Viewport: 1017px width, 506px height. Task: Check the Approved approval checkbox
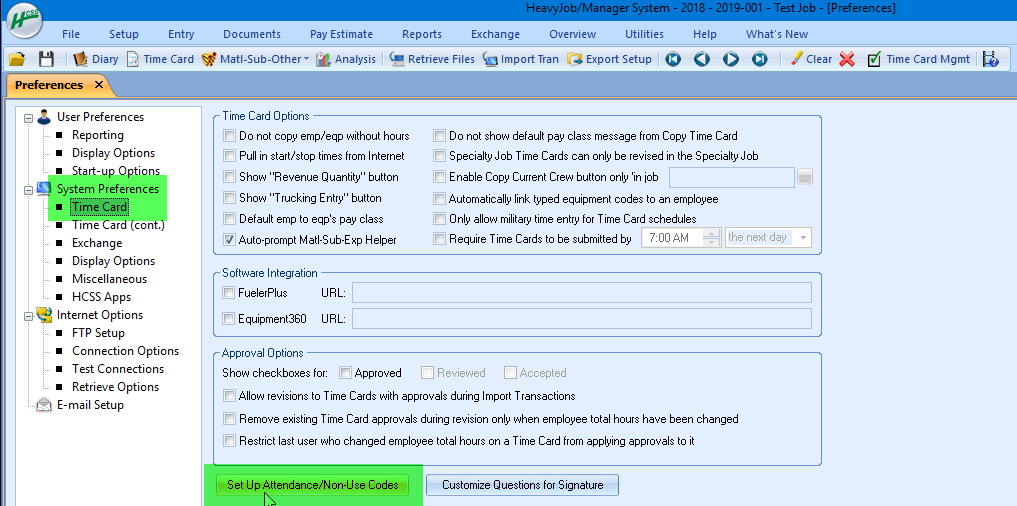(x=346, y=373)
